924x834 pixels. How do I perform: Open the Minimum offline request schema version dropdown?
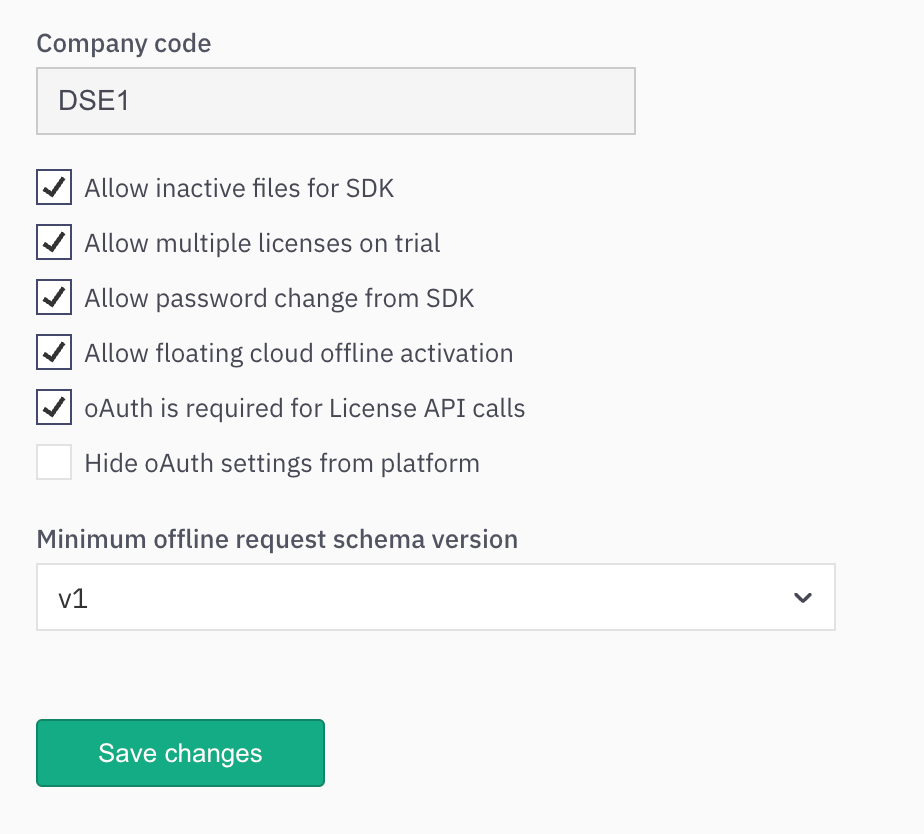(x=435, y=598)
